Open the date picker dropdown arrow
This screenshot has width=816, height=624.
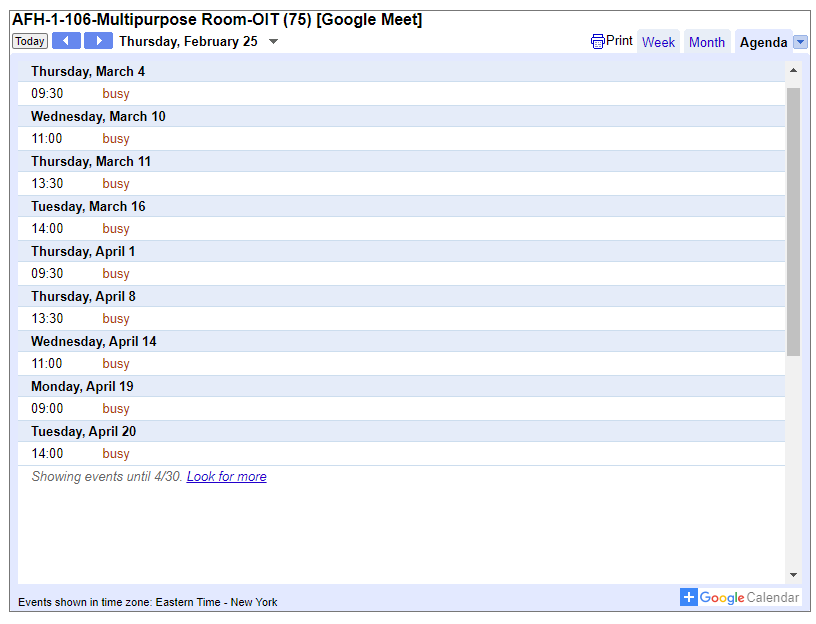coord(273,42)
